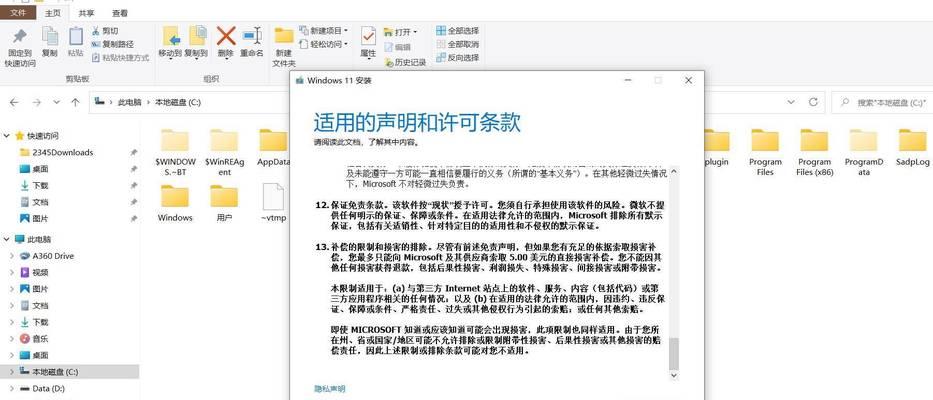Open the address bar history dropdown
The height and width of the screenshot is (400, 933).
pos(790,102)
